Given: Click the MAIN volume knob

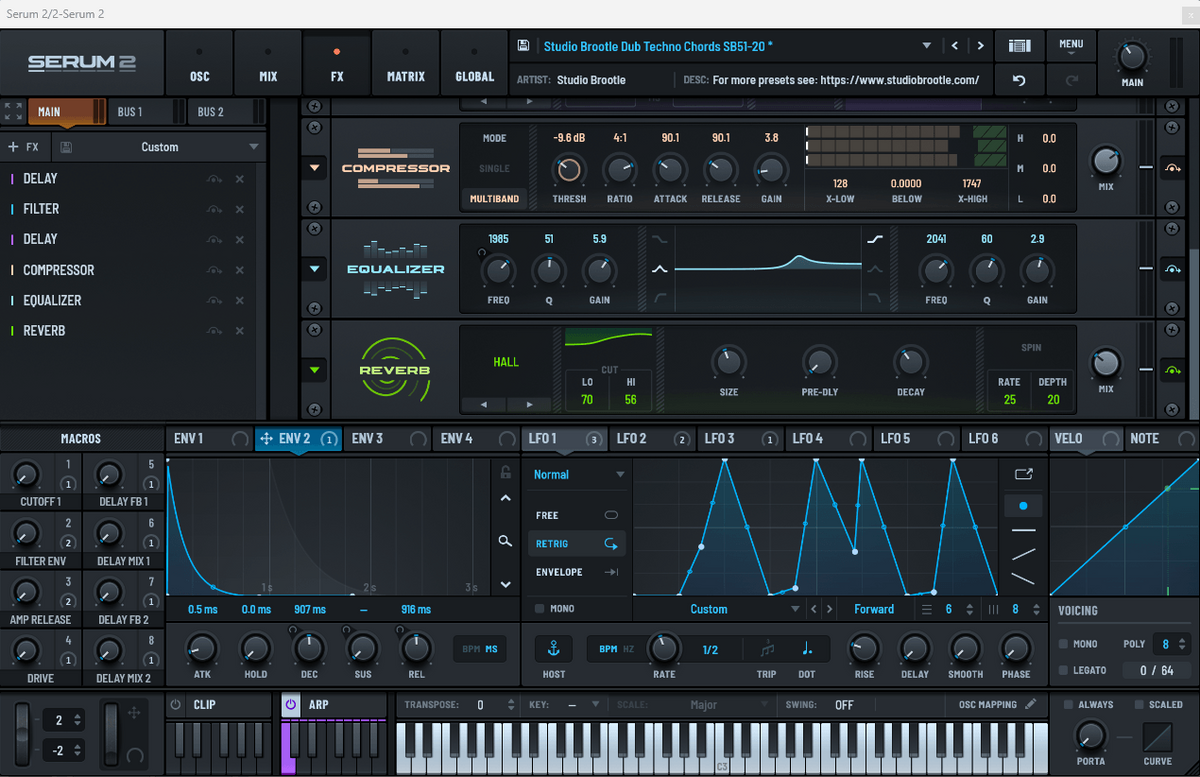Looking at the screenshot, I should coord(1132,55).
